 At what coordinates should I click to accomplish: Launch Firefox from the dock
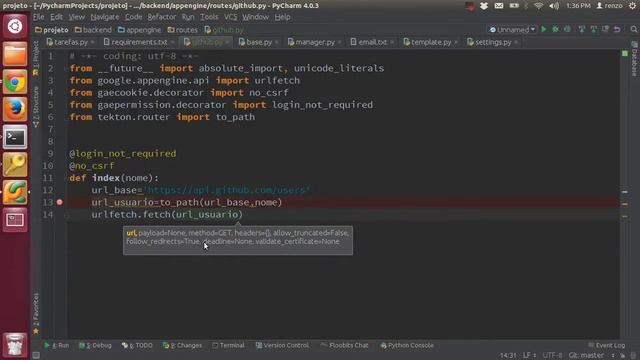pyautogui.click(x=15, y=109)
